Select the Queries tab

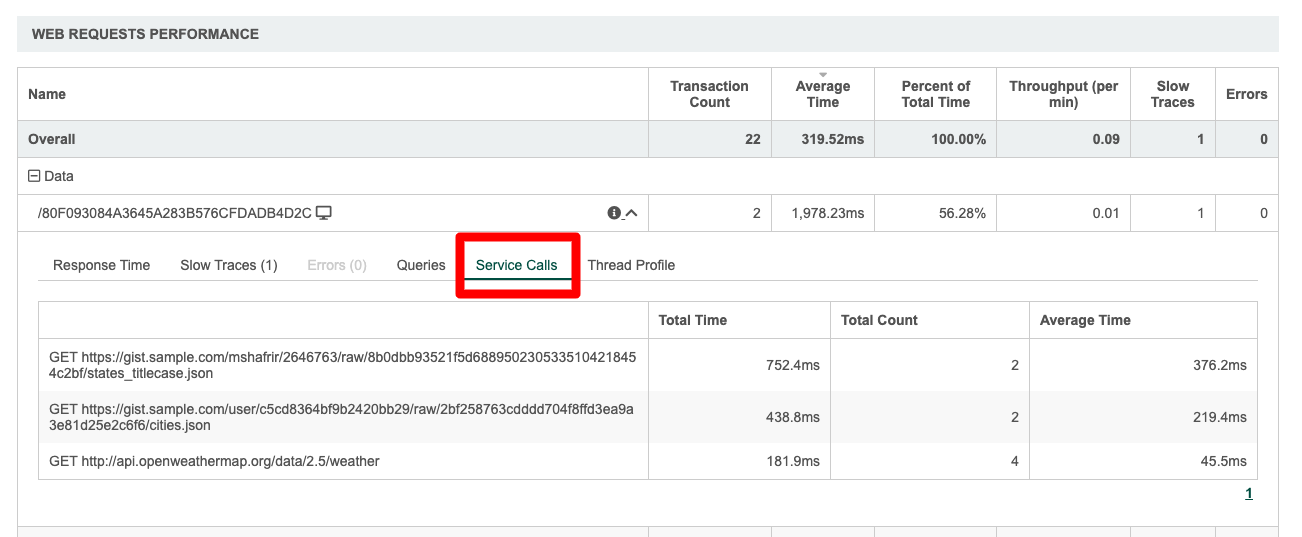click(x=420, y=265)
